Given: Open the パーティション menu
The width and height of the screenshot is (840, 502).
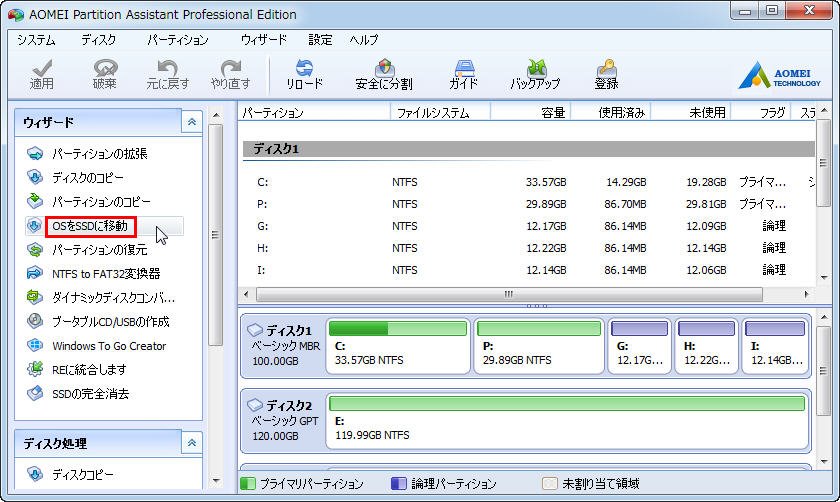Looking at the screenshot, I should click(x=177, y=40).
